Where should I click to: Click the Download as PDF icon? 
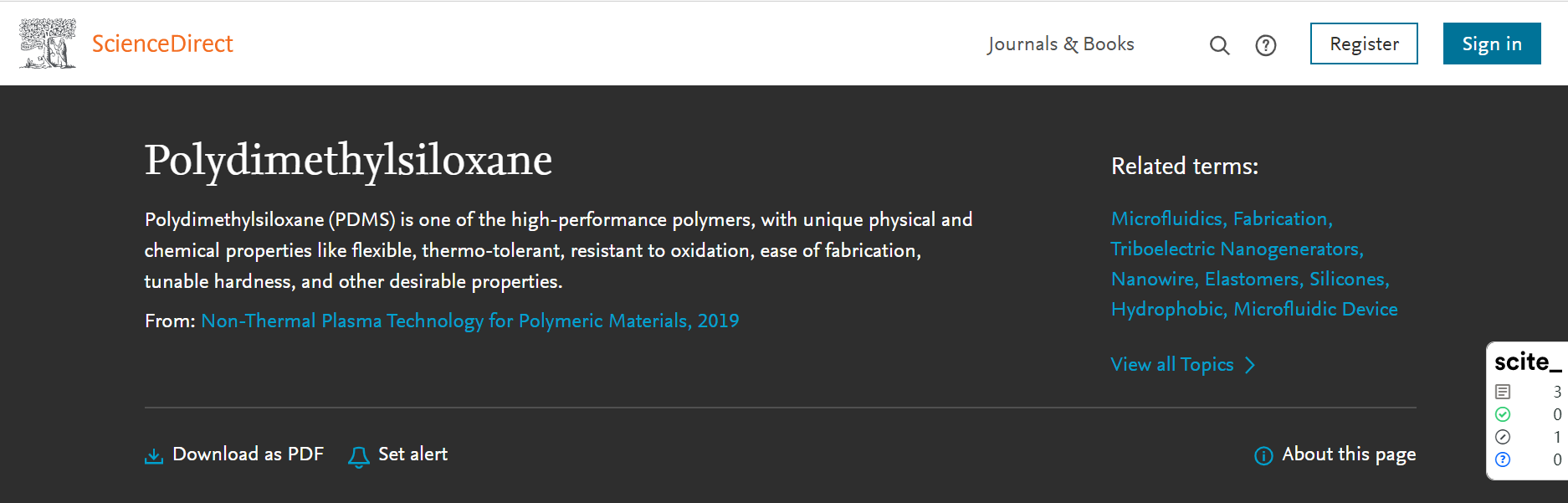154,455
